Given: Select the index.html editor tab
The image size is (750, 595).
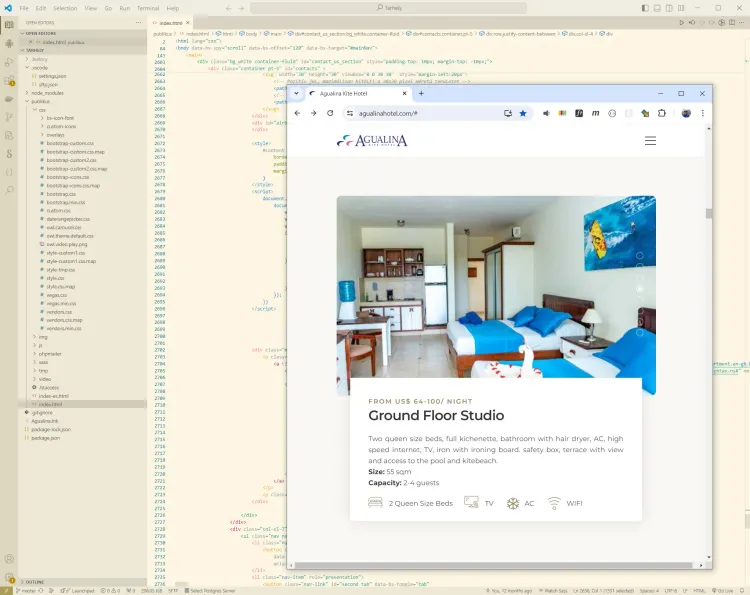Looking at the screenshot, I should pos(171,22).
